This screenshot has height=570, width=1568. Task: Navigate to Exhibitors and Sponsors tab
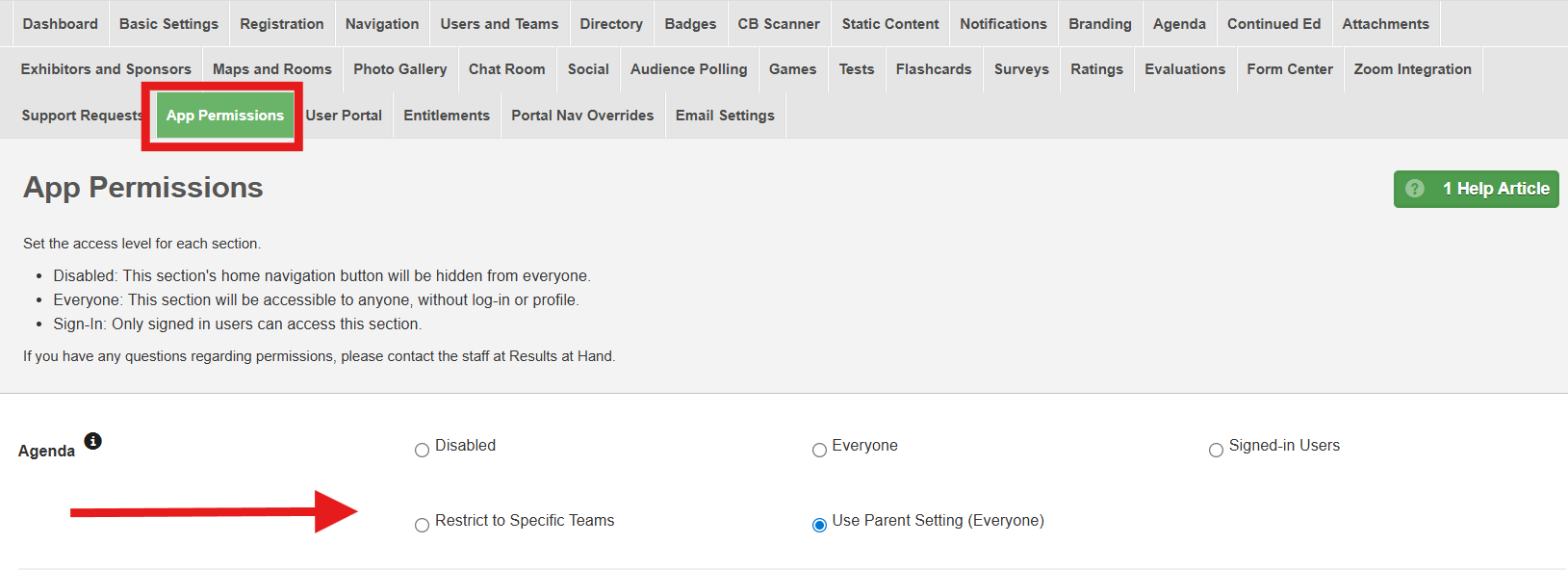tap(106, 69)
